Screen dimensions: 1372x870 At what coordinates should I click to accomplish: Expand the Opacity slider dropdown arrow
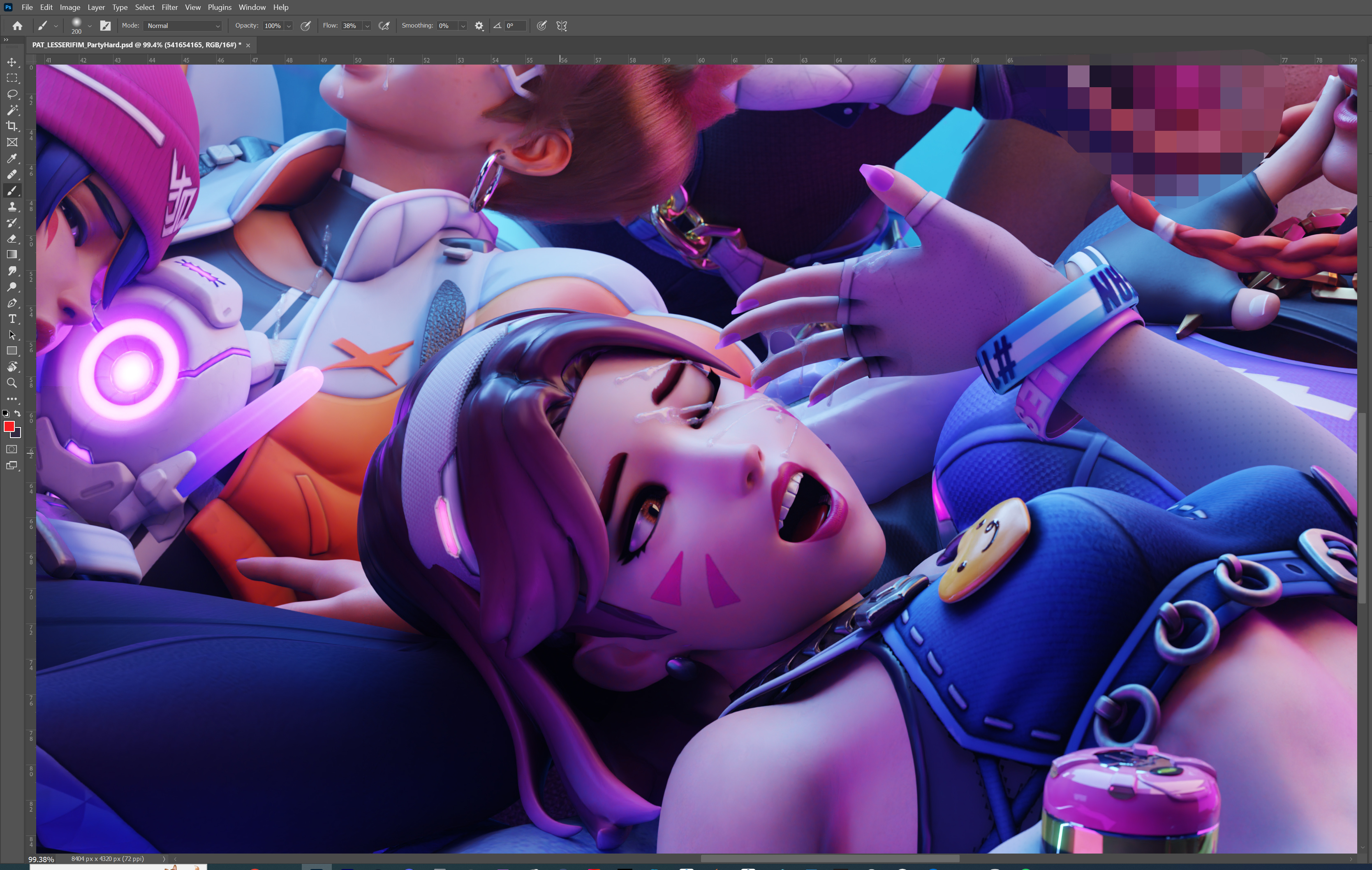tap(289, 26)
